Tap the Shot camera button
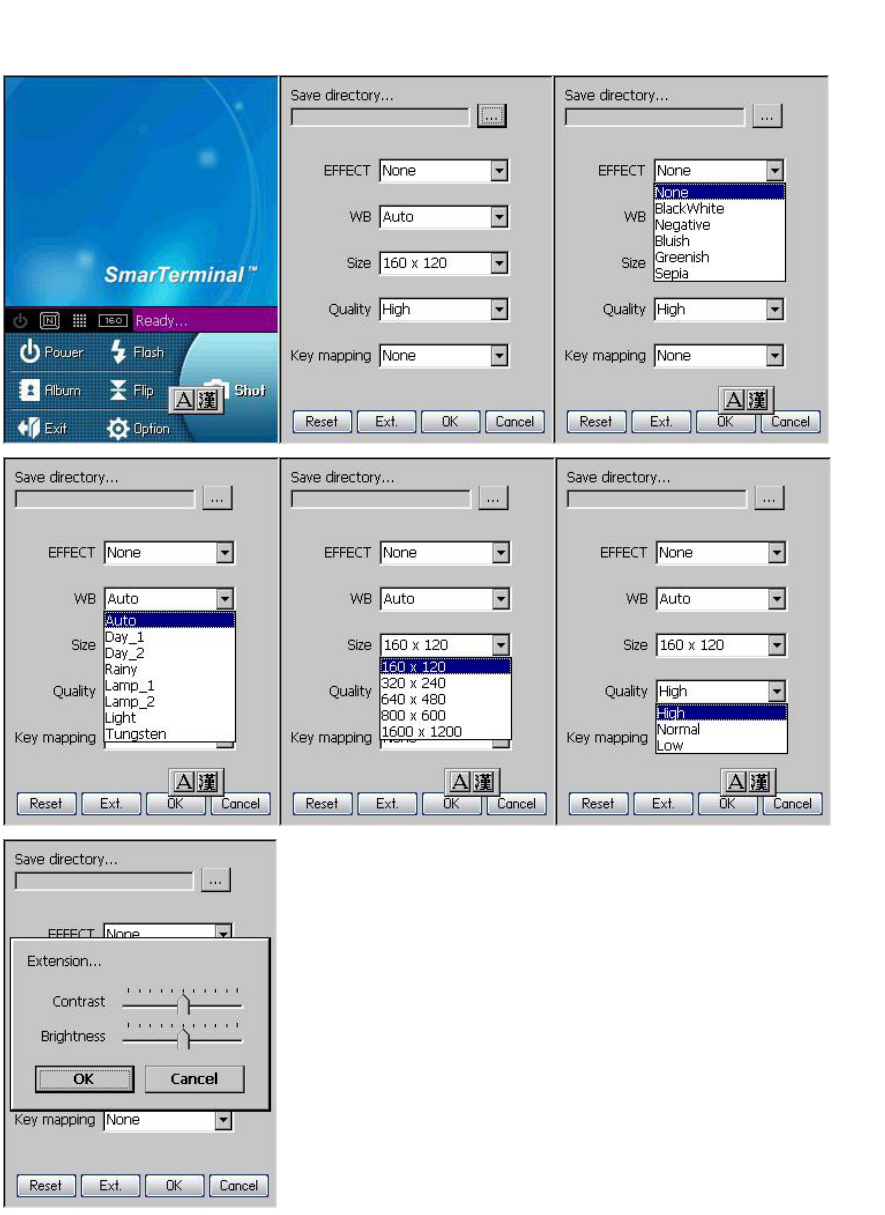 (238, 390)
